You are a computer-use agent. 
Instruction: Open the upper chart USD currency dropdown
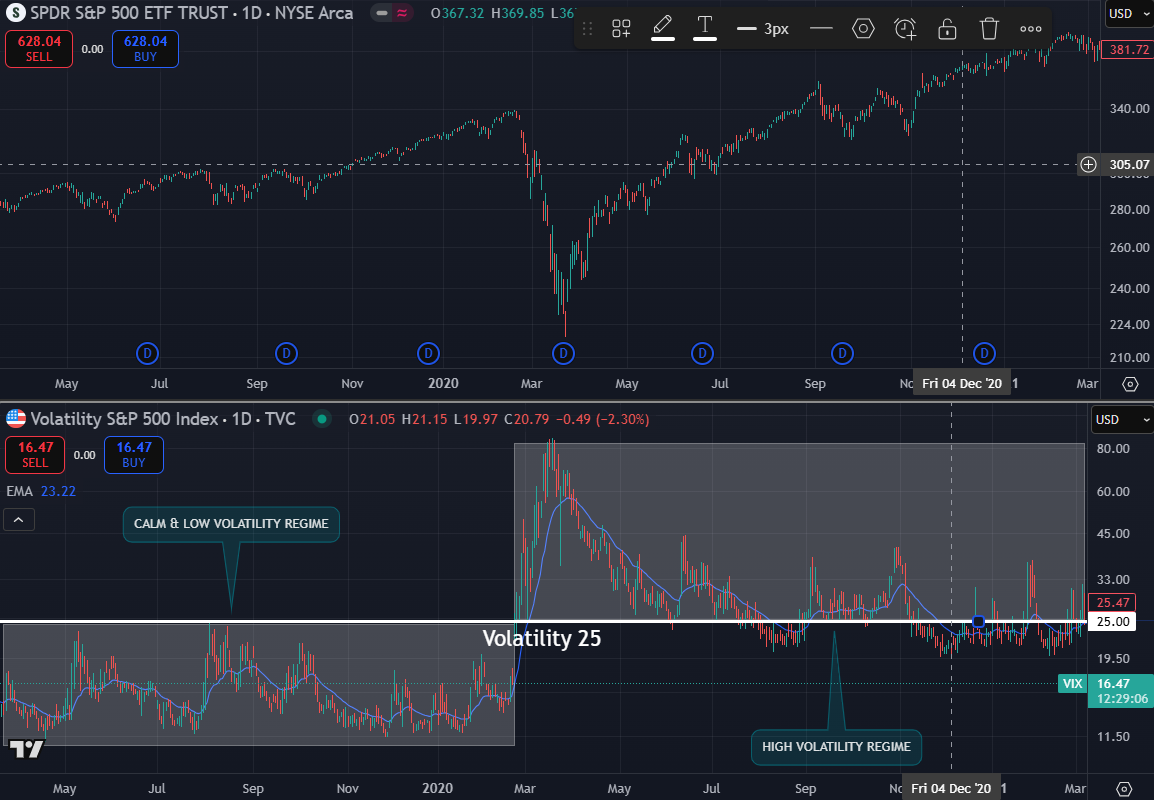(1127, 13)
